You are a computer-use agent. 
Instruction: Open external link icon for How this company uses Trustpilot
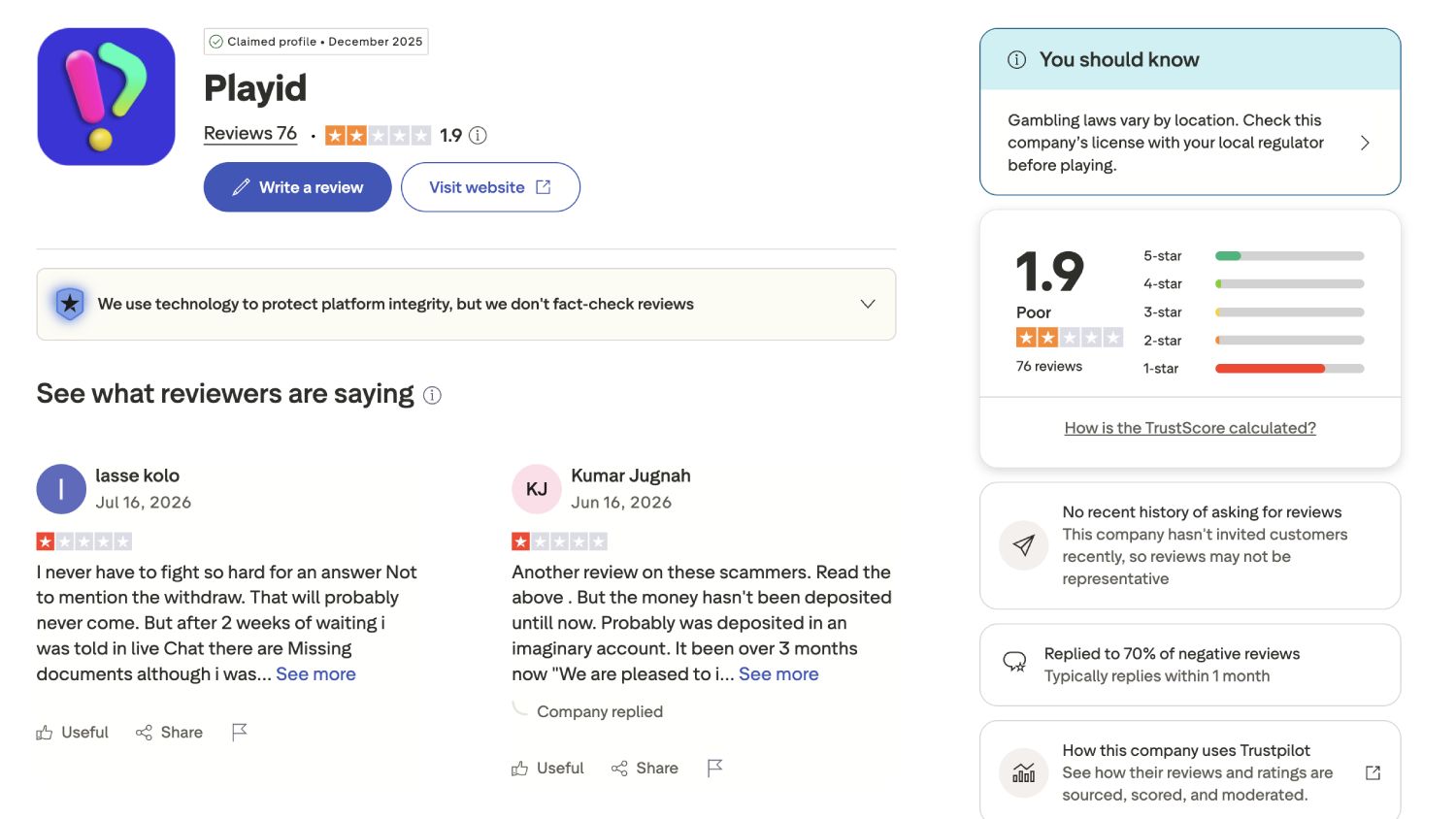point(1373,773)
